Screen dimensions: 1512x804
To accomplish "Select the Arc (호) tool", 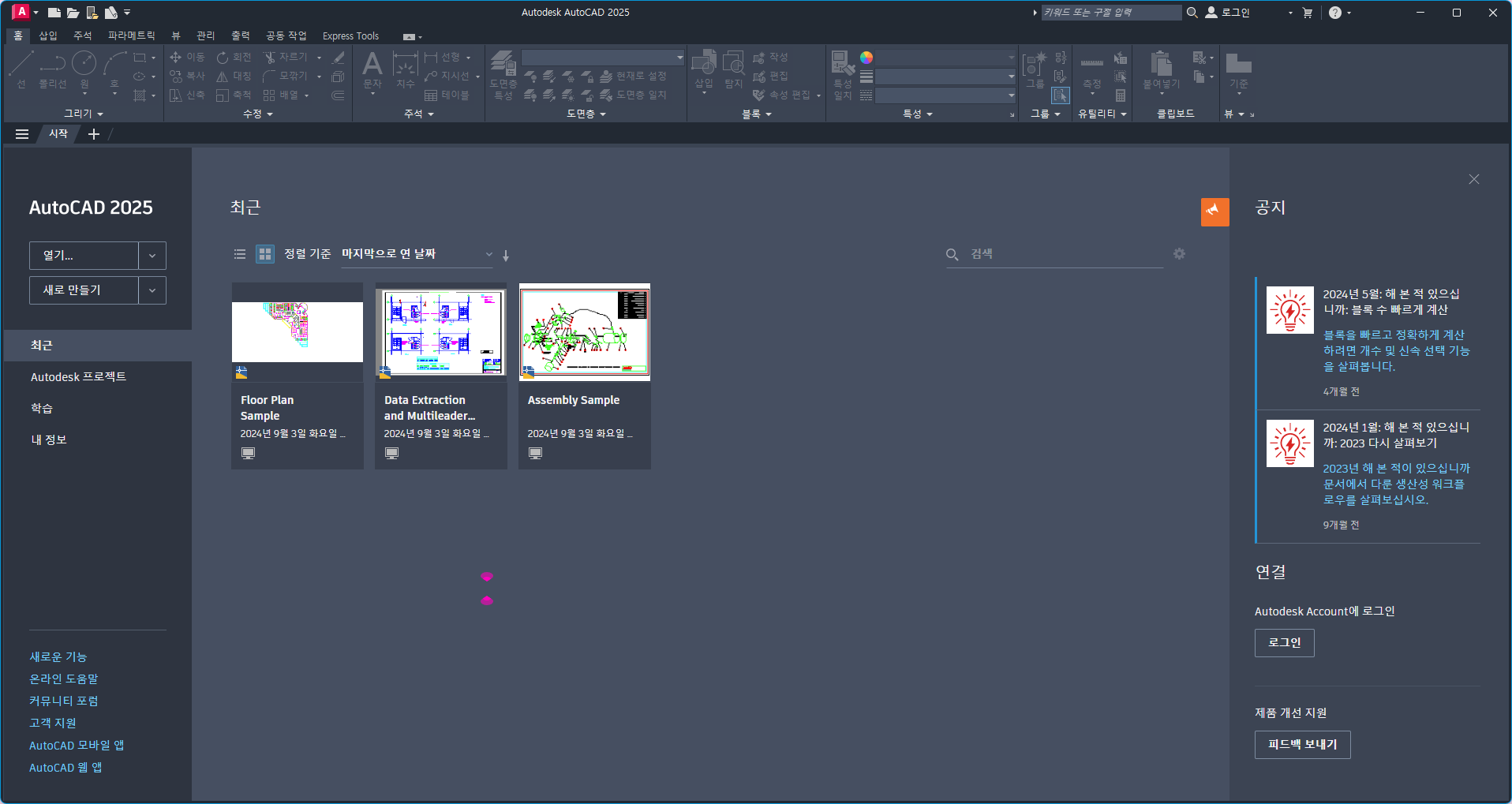I will coord(114,69).
